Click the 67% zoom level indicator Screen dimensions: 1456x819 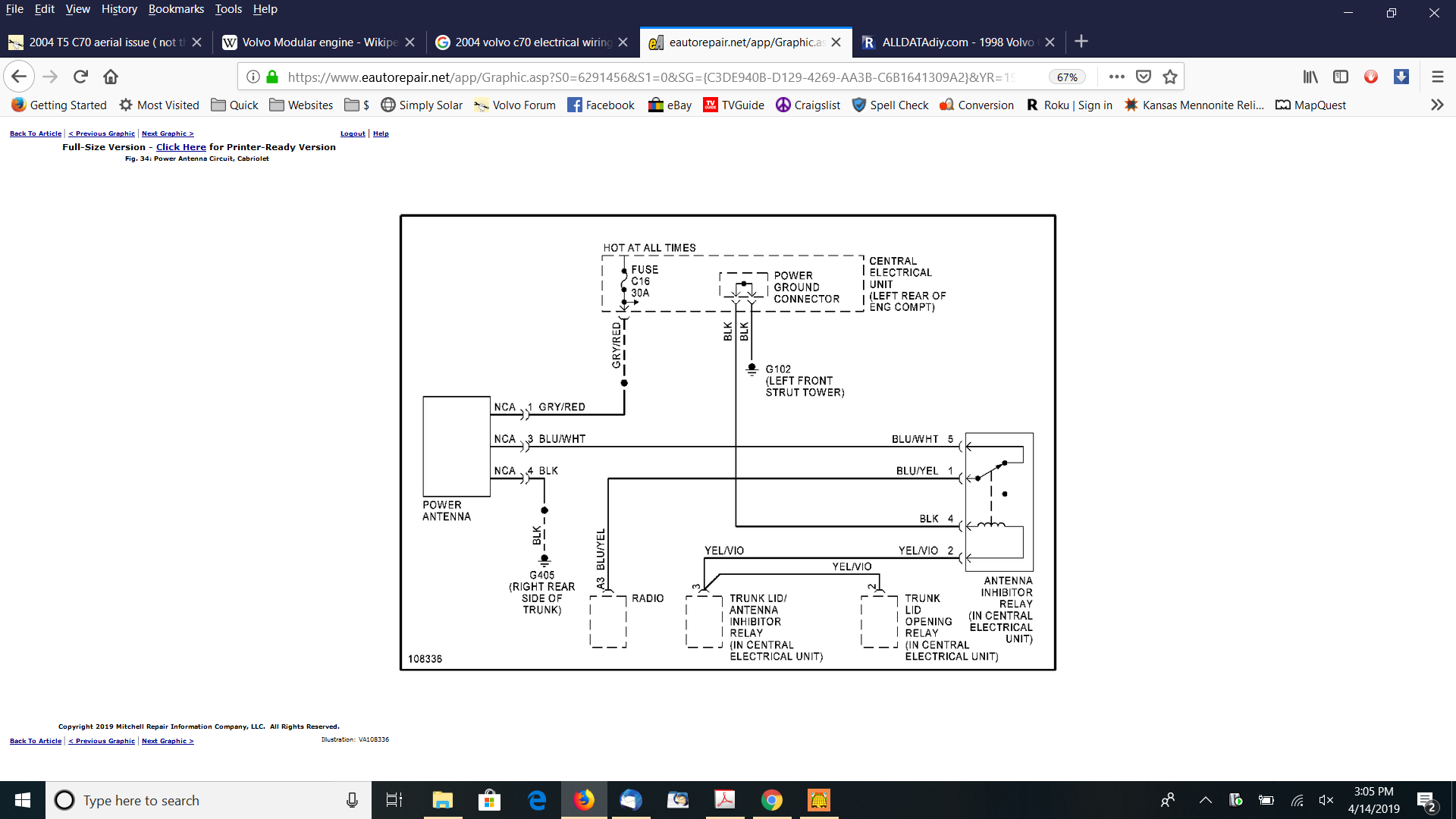[1067, 77]
